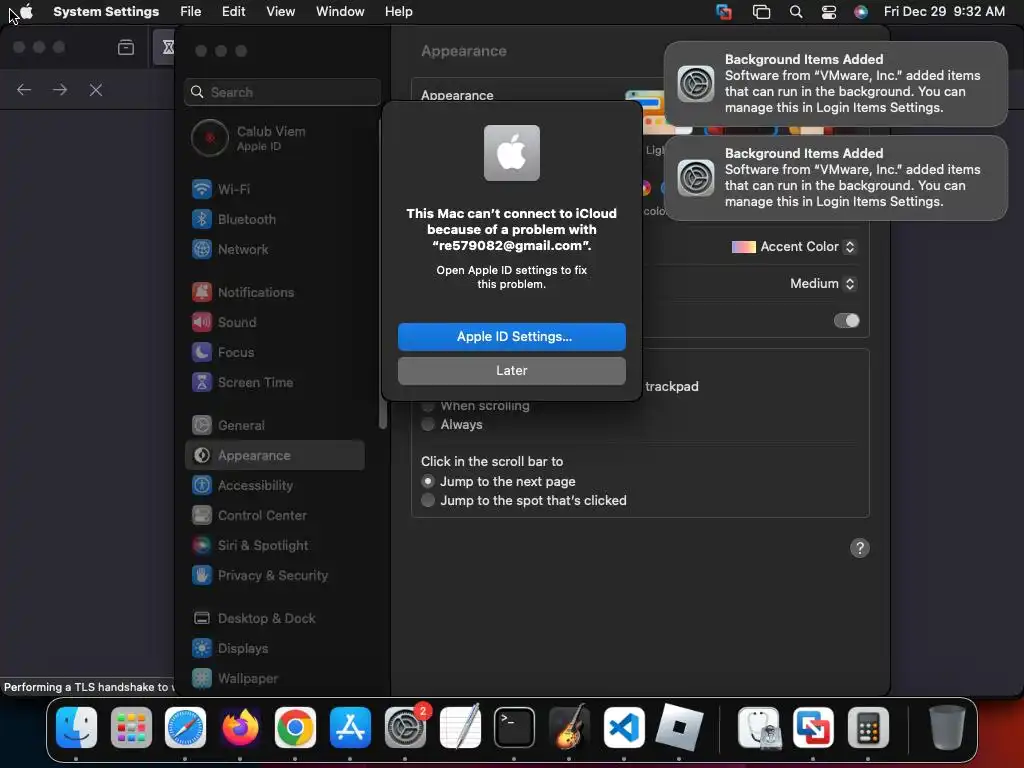
Task: Go forward in the background browser window
Action: pos(60,89)
